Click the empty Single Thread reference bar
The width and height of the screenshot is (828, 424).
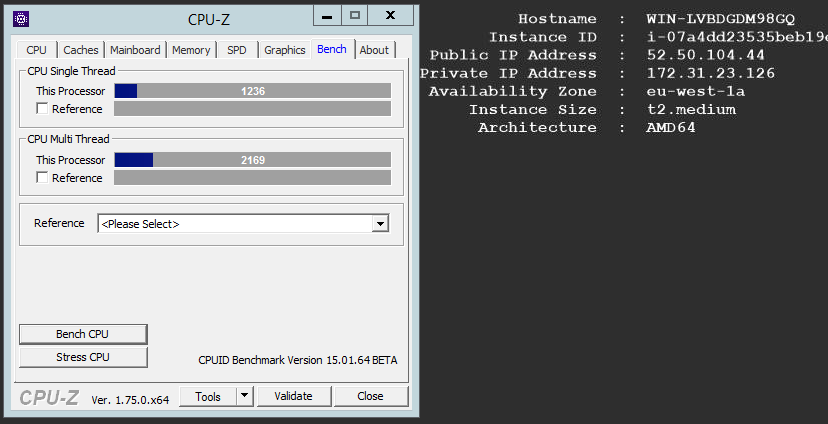tap(252, 109)
